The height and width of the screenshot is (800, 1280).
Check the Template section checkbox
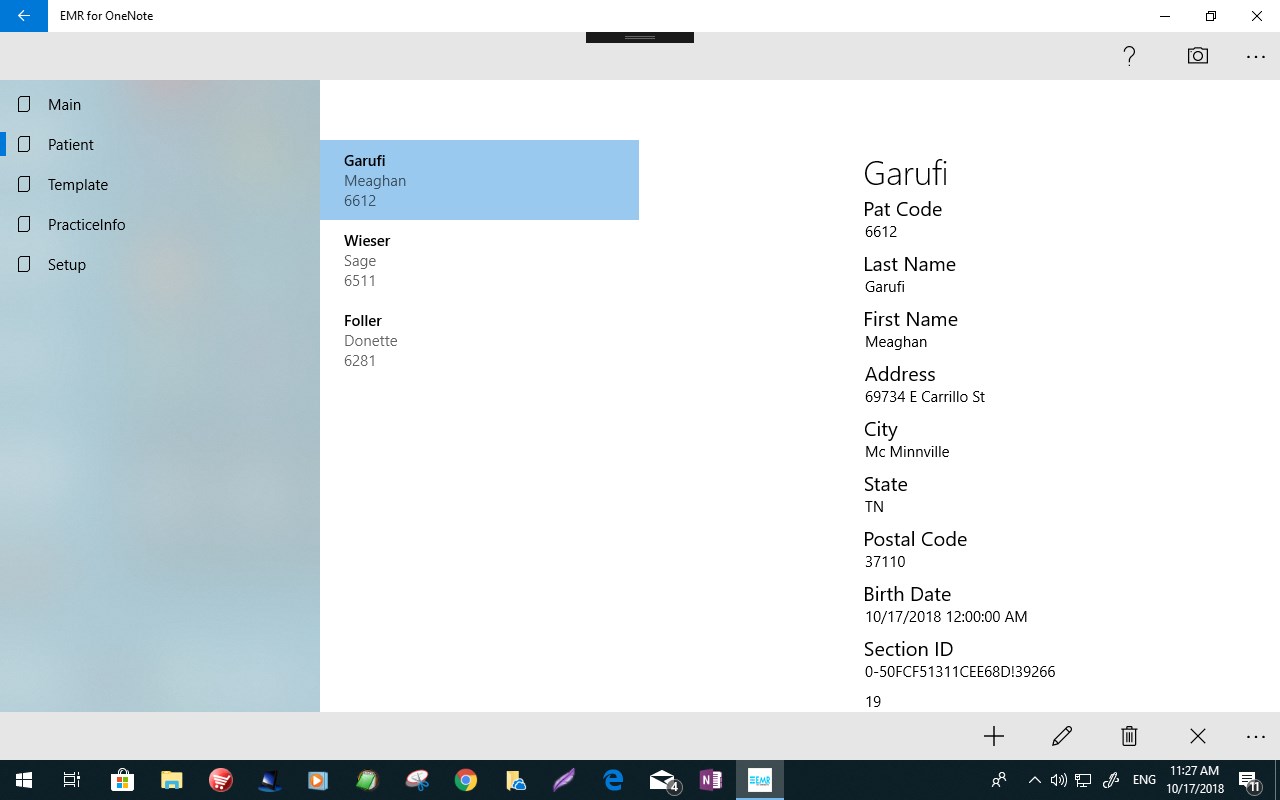[x=23, y=184]
